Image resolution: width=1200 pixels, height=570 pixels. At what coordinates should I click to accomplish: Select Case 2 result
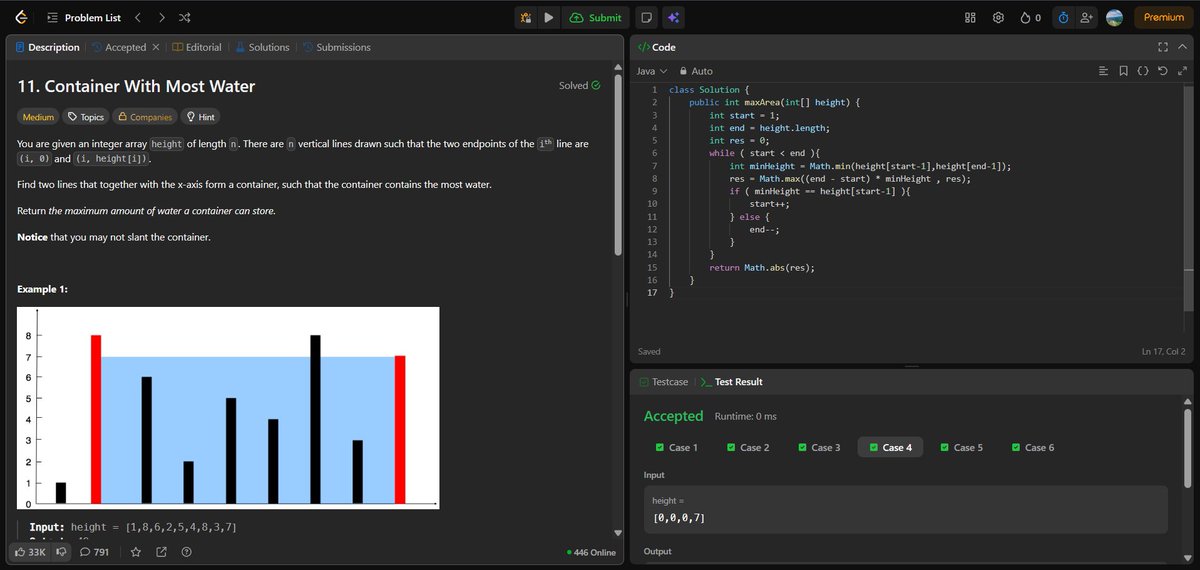point(748,447)
